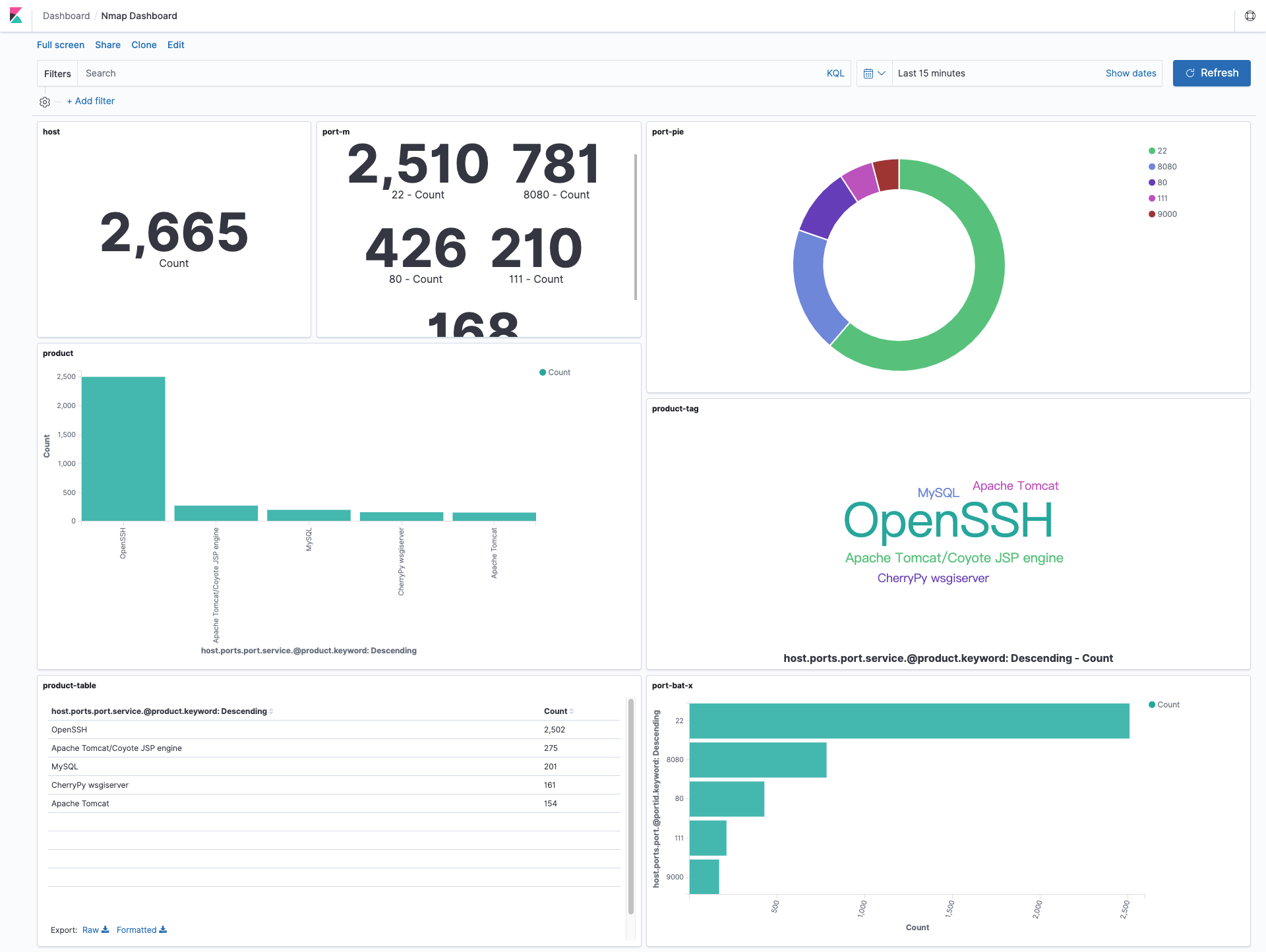Focus the Search query input
Screen dimensions: 1266x952
point(448,73)
